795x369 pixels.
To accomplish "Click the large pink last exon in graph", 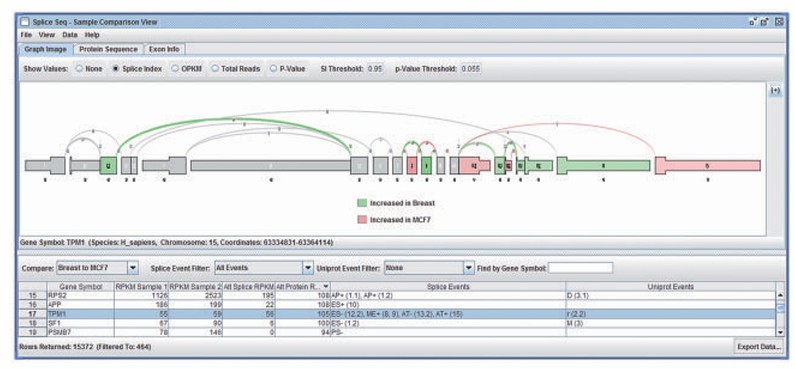I will tap(707, 166).
